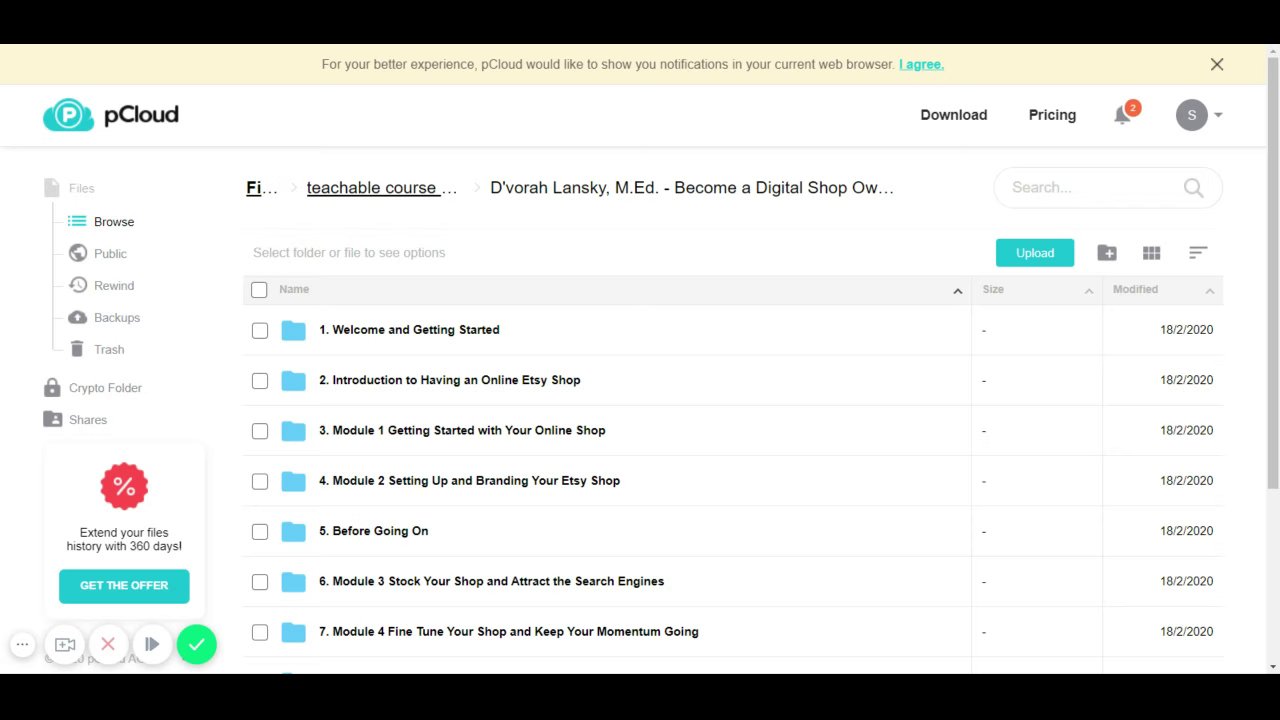Check the box for 2. Introduction to Having an Online Etsy Shop
The width and height of the screenshot is (1280, 720).
(x=260, y=381)
